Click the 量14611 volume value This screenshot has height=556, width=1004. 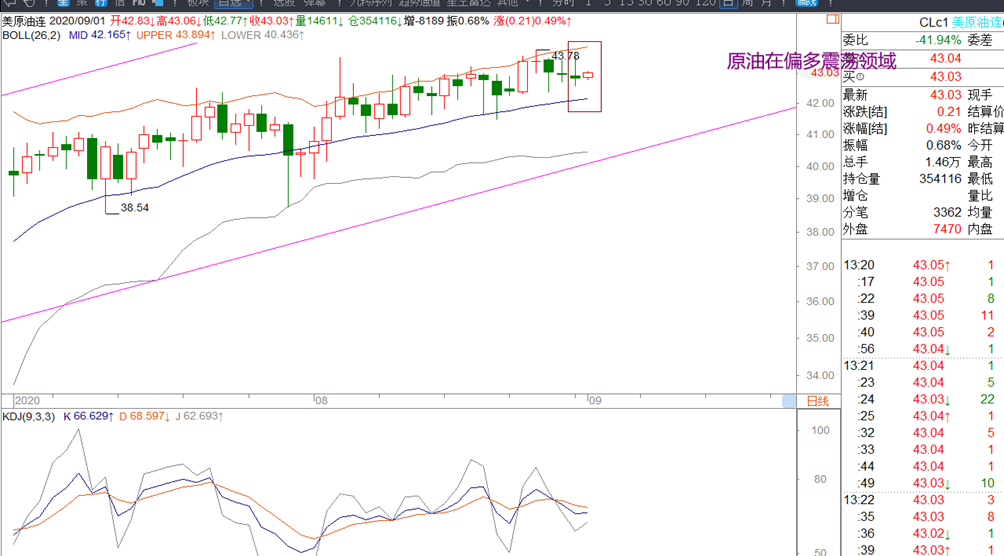click(x=319, y=21)
